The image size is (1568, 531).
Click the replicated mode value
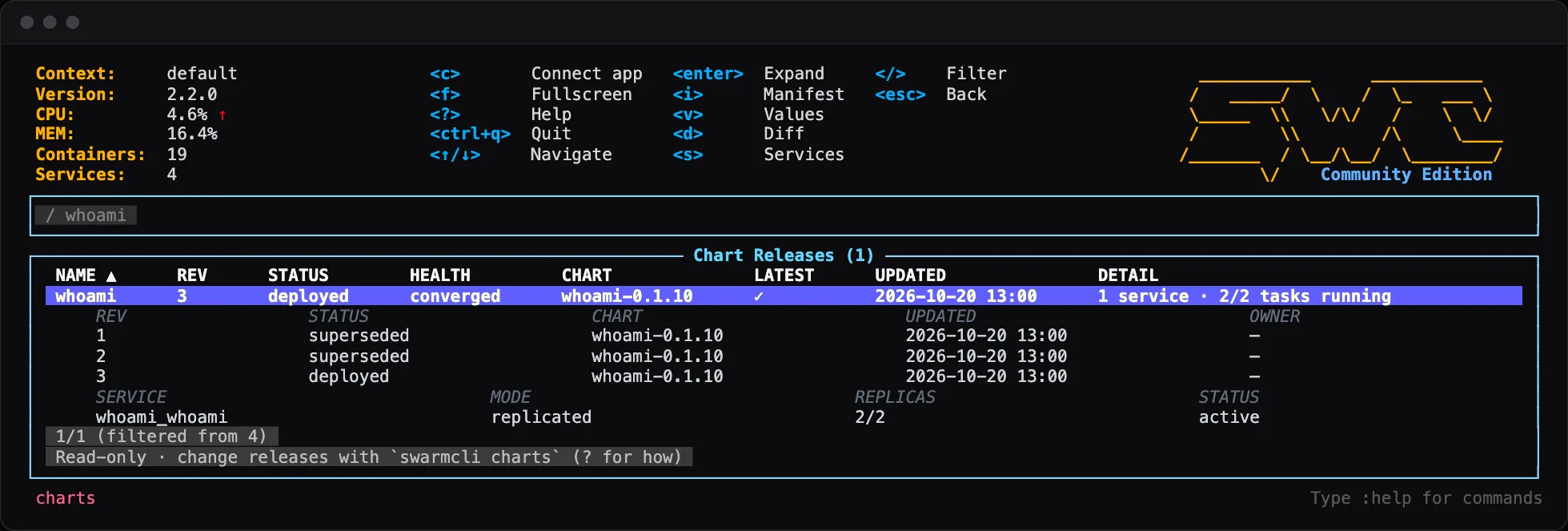click(542, 417)
